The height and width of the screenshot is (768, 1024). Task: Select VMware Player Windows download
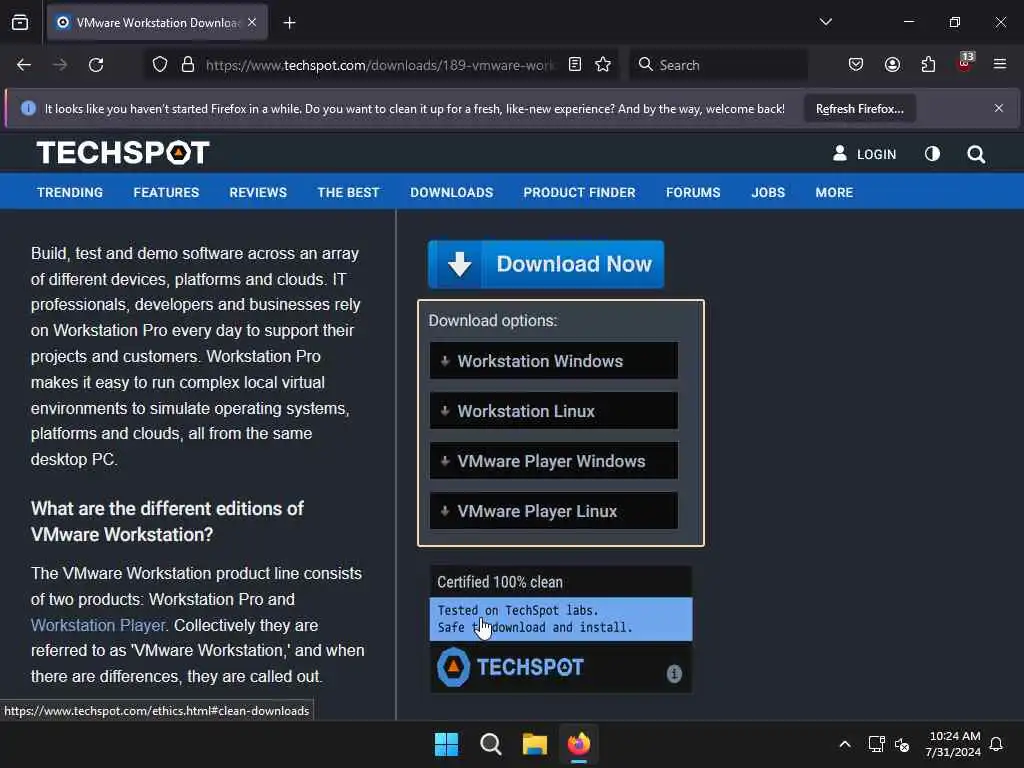554,461
